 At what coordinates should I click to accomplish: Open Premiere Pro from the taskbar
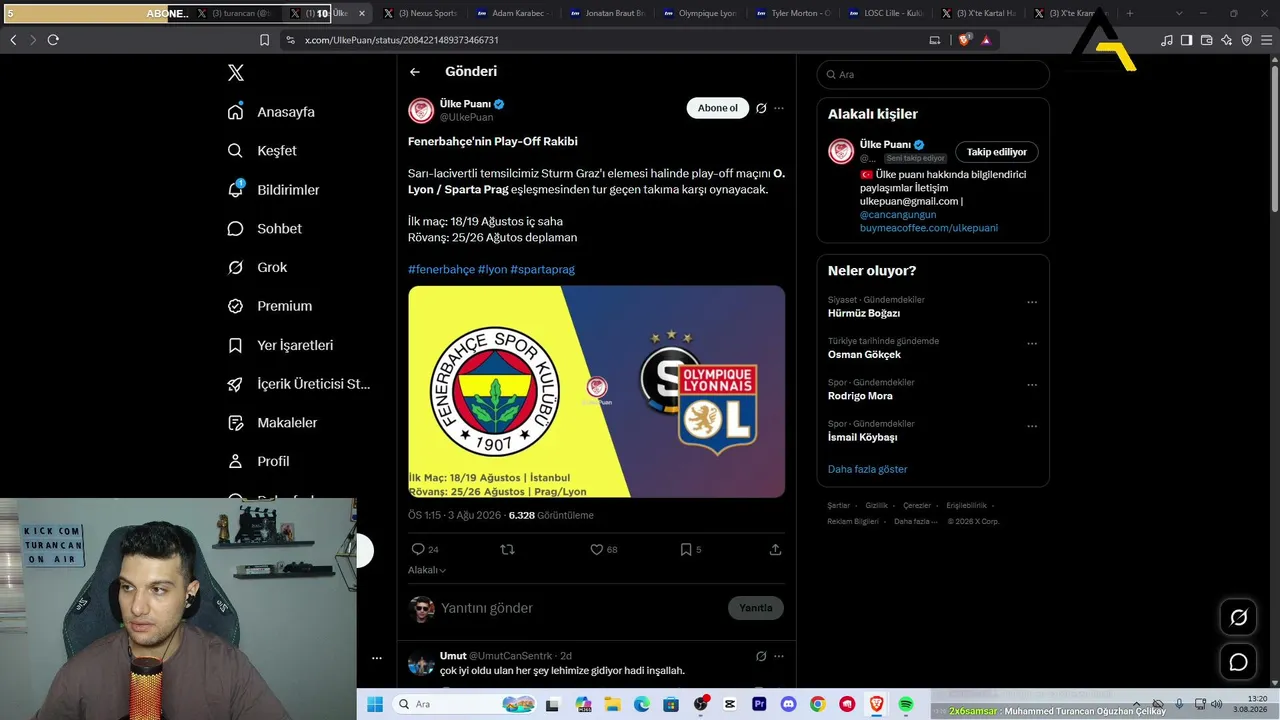coord(759,704)
